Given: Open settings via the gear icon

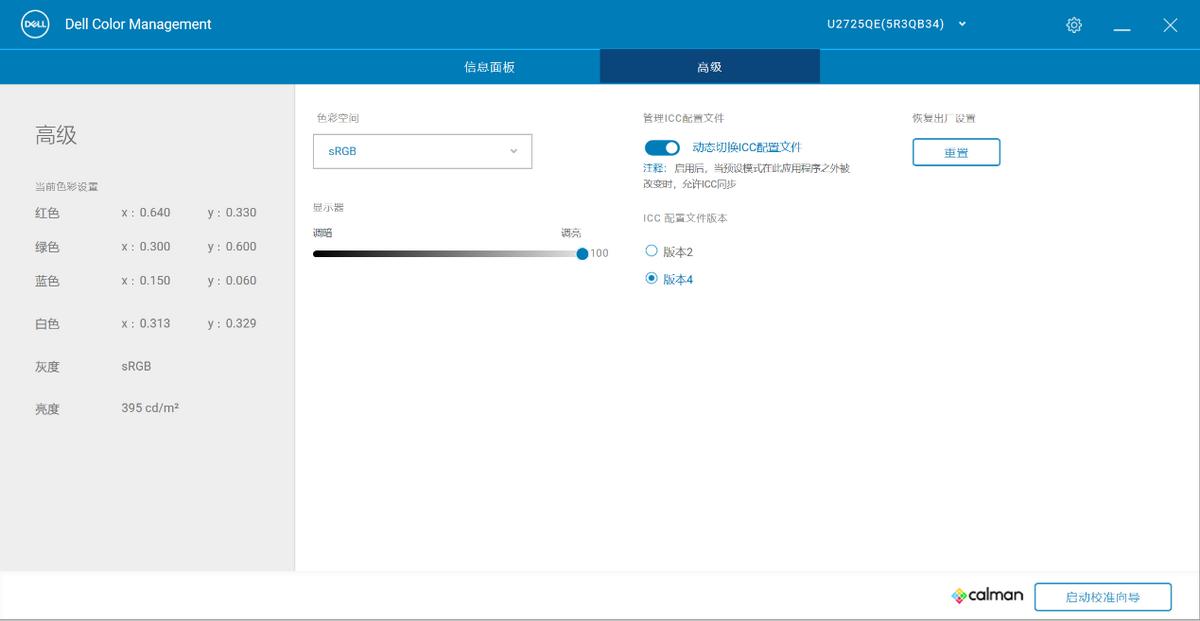Looking at the screenshot, I should pyautogui.click(x=1074, y=25).
